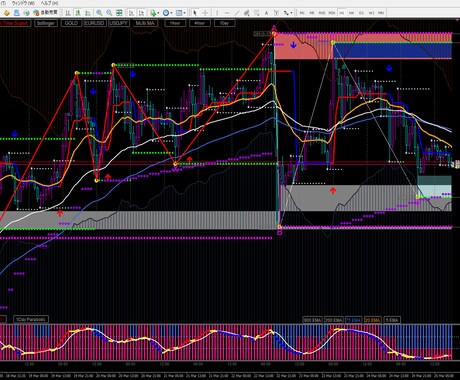The width and height of the screenshot is (460, 380).
Task: Click the USDJPY symbol button
Action: click(x=119, y=23)
